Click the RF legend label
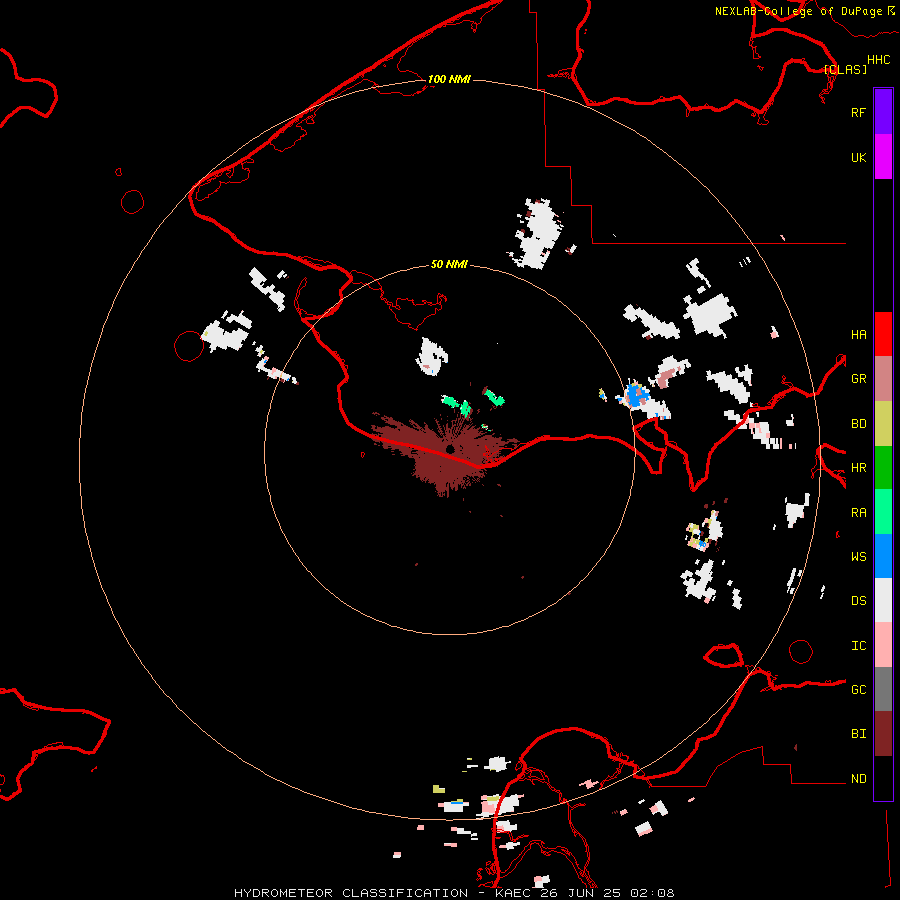Screen dimensions: 900x900 (858, 112)
